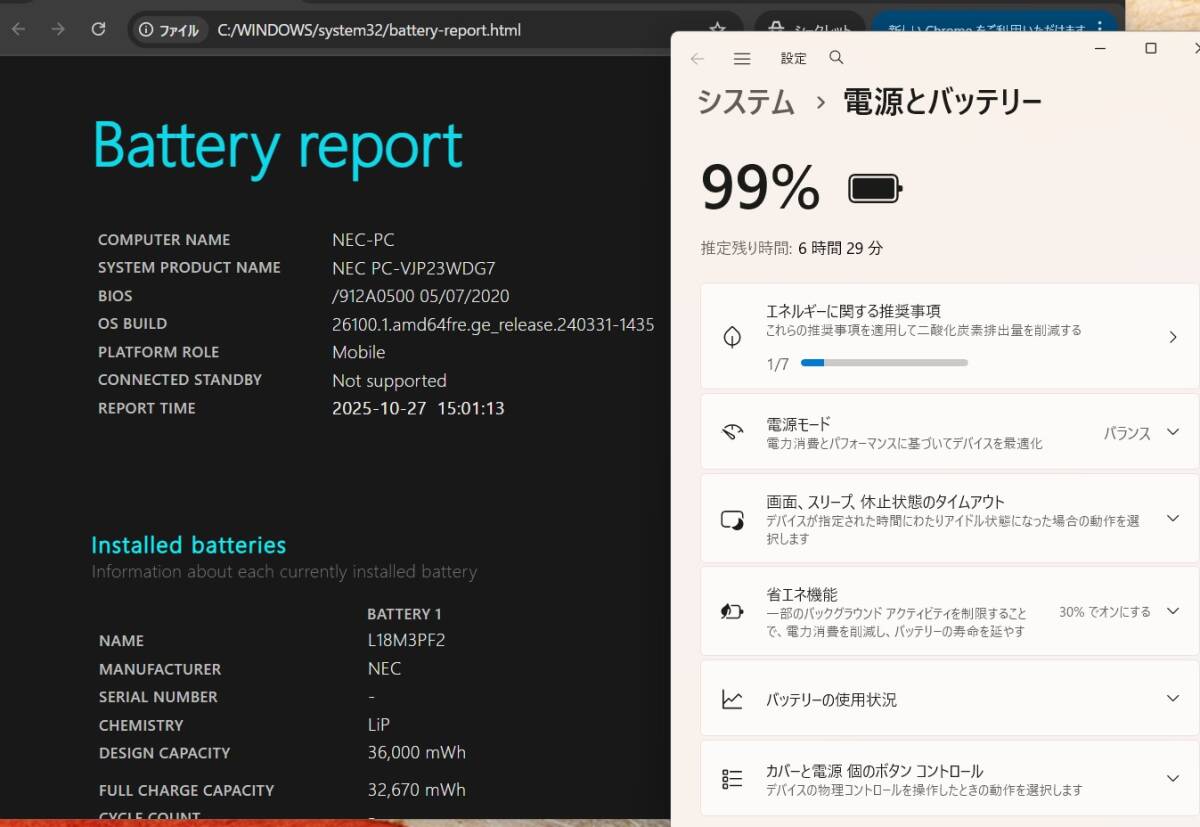Click the バッテリーの使用状況 chart icon
Screen dimensions: 1200x827
tap(733, 699)
